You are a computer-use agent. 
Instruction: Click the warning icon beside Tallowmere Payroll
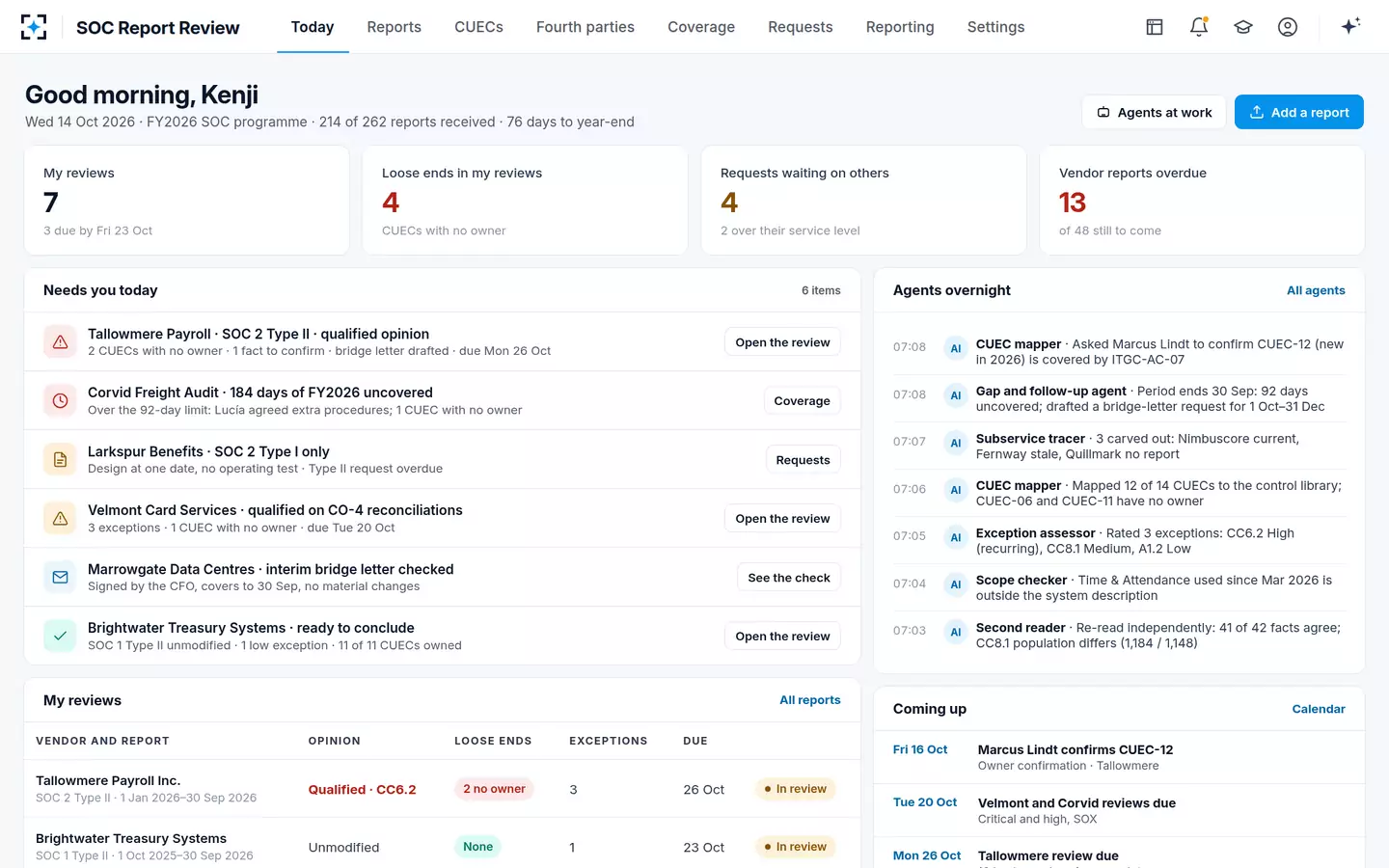click(x=60, y=341)
